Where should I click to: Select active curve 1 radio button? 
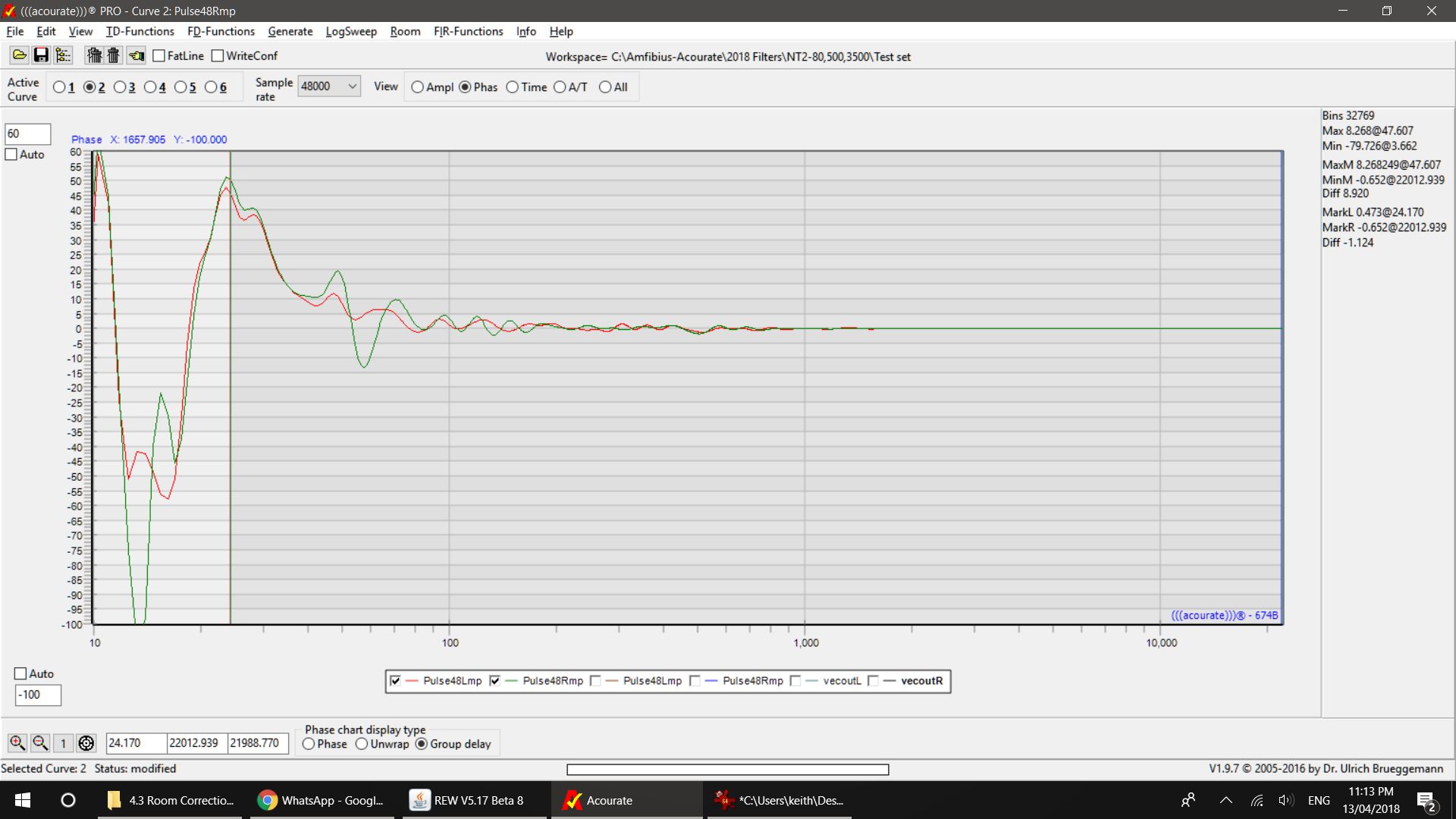59,87
